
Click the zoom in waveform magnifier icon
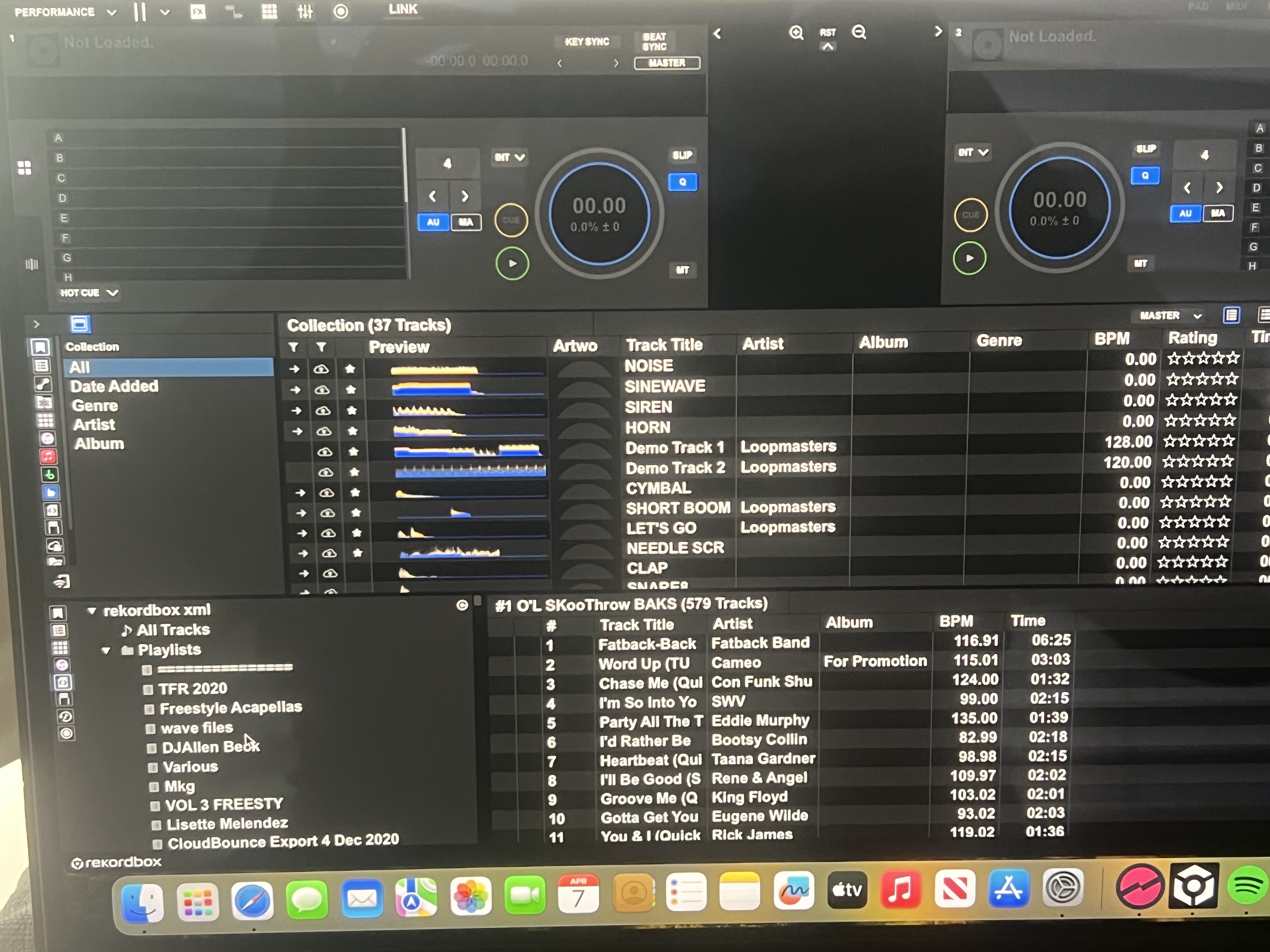click(796, 33)
